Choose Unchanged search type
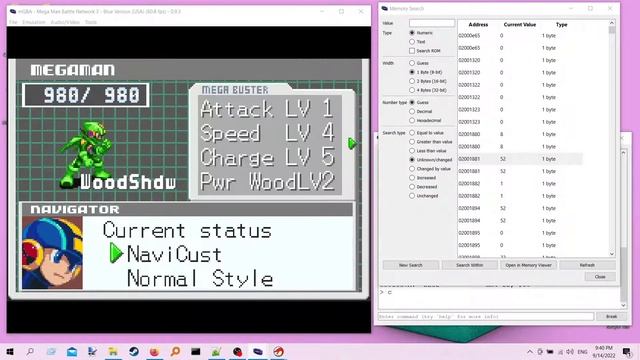The height and width of the screenshot is (360, 640). point(412,196)
